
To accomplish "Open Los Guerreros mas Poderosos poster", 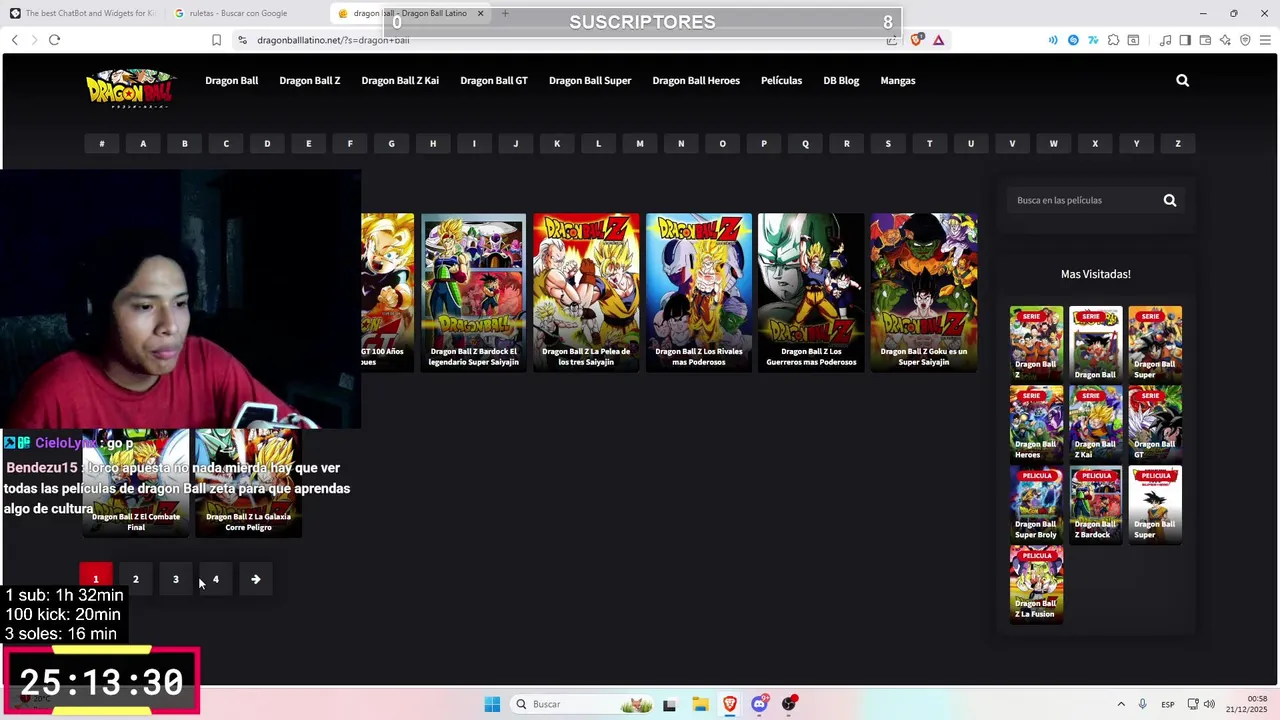I will click(811, 291).
